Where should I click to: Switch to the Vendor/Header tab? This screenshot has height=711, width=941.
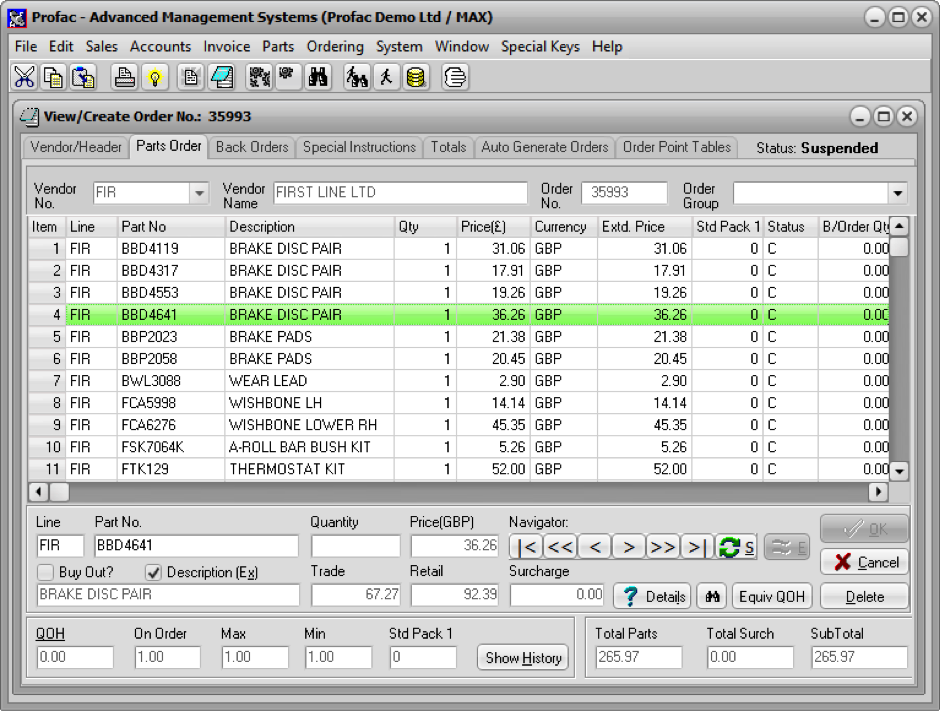click(x=76, y=148)
